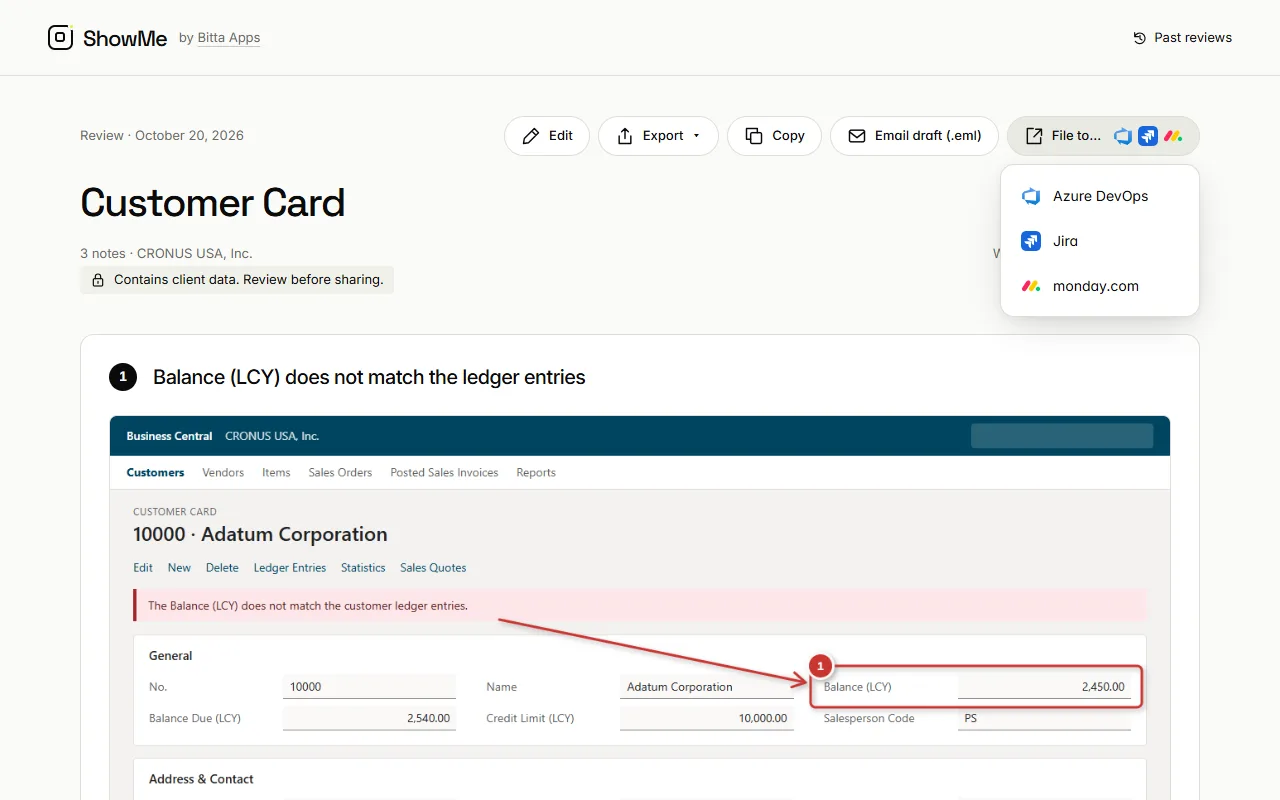Open Past reviews

tap(1182, 38)
